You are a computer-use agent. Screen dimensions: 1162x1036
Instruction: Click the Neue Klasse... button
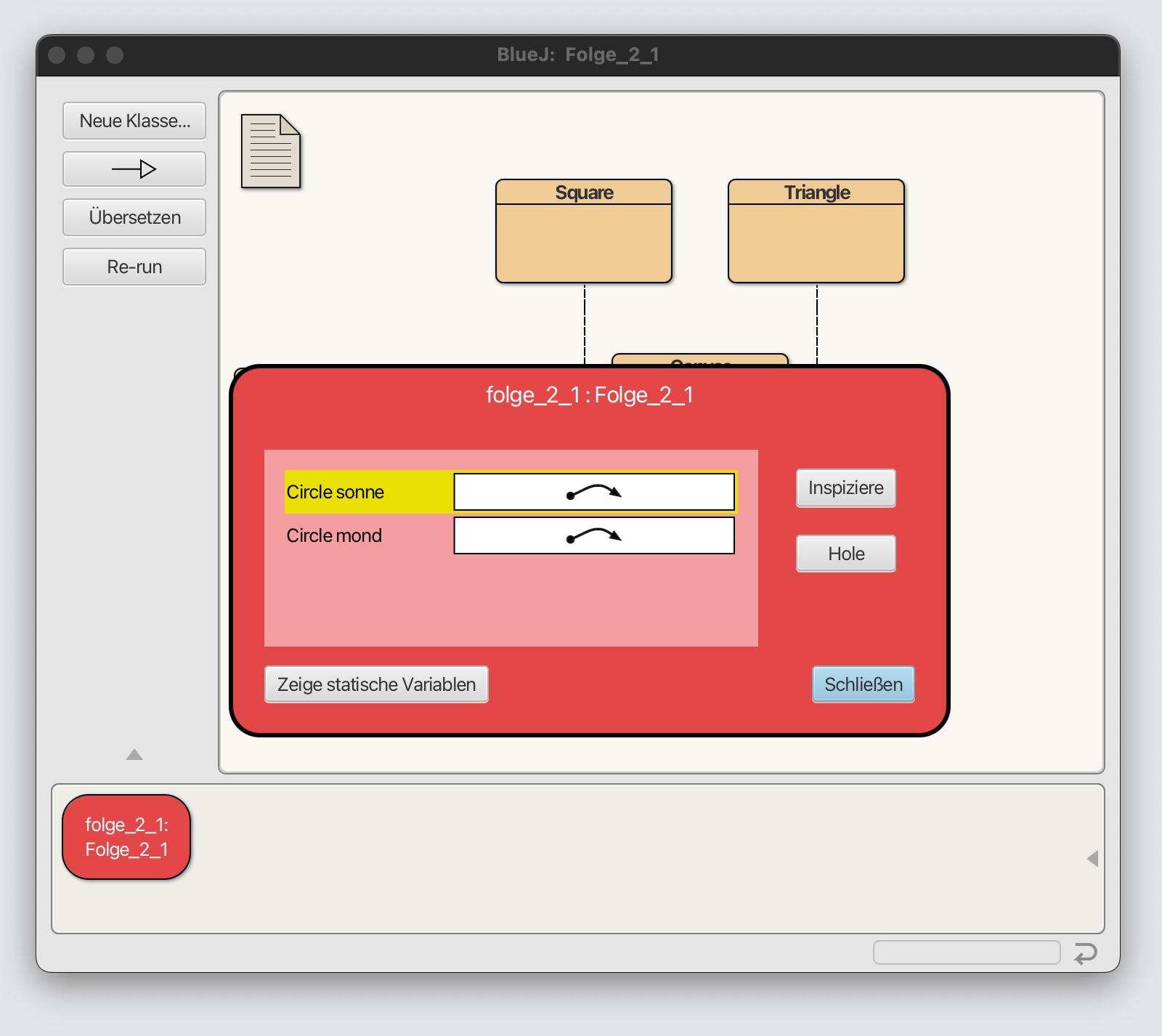[x=134, y=121]
